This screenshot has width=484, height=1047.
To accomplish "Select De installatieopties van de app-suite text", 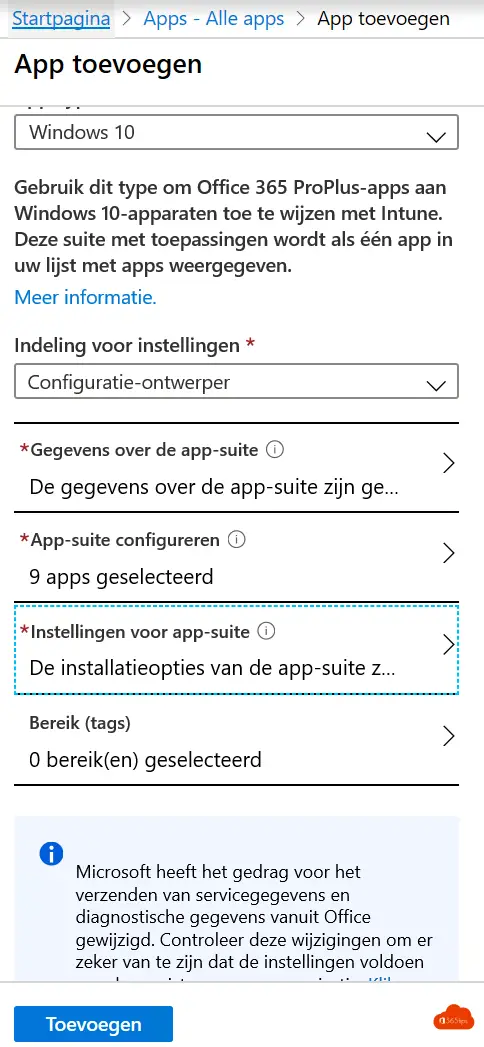I will [x=214, y=667].
